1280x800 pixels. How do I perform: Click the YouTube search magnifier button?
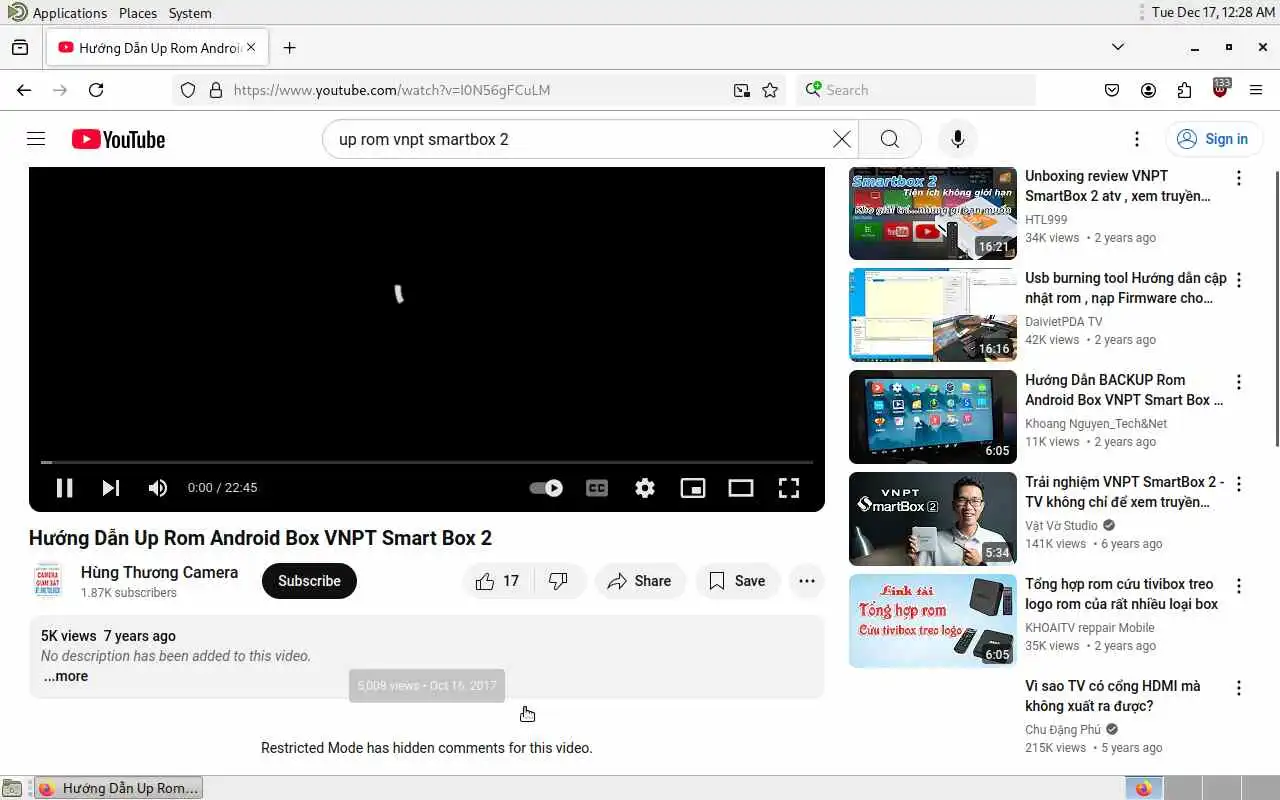[890, 139]
